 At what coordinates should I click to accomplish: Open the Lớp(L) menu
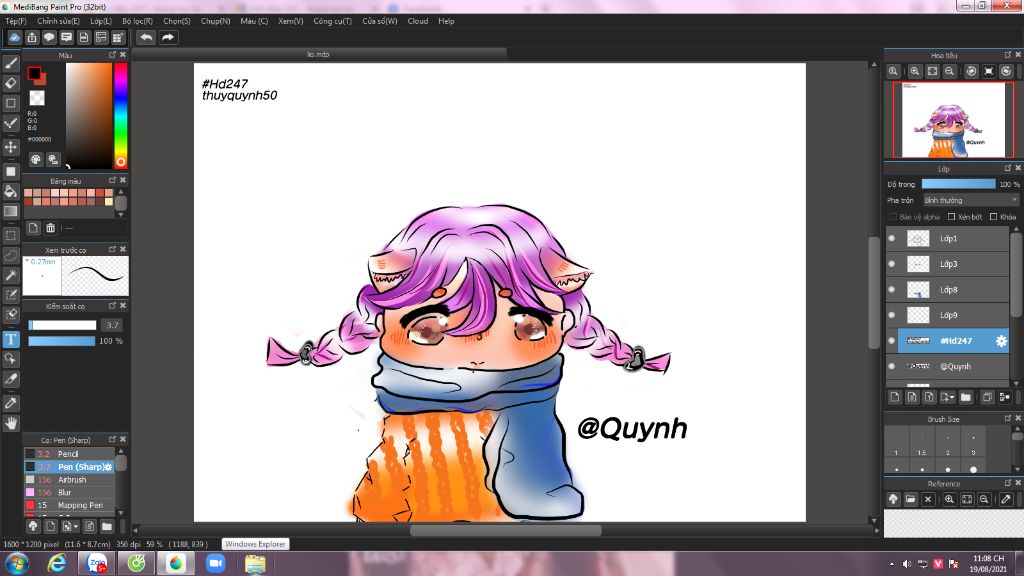101,21
